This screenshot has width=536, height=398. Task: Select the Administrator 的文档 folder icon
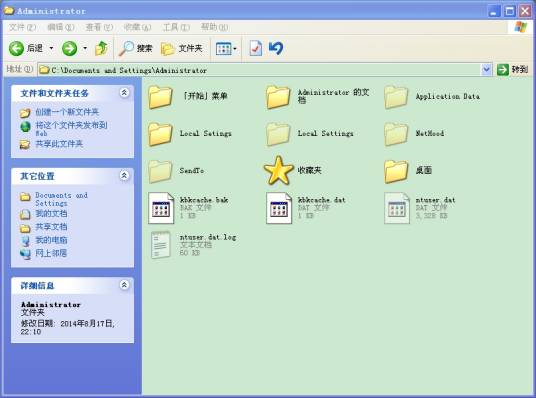coord(278,97)
